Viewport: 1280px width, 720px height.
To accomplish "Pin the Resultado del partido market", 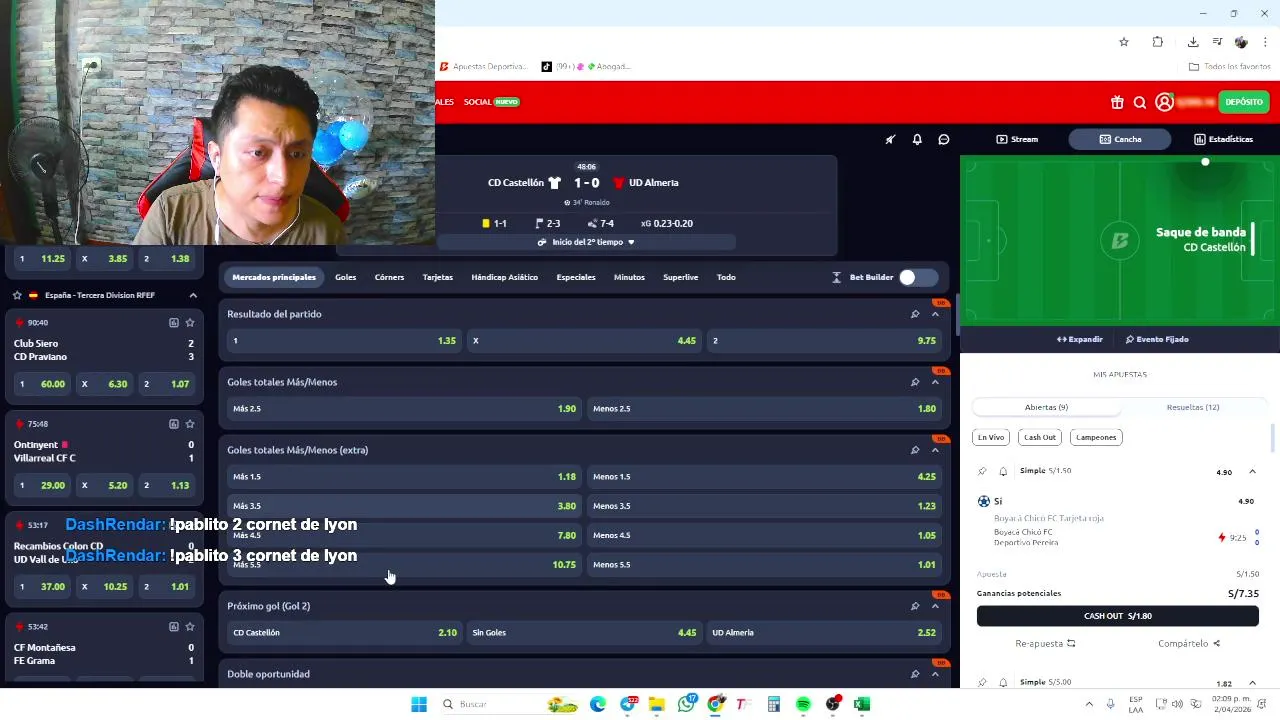I will [915, 314].
